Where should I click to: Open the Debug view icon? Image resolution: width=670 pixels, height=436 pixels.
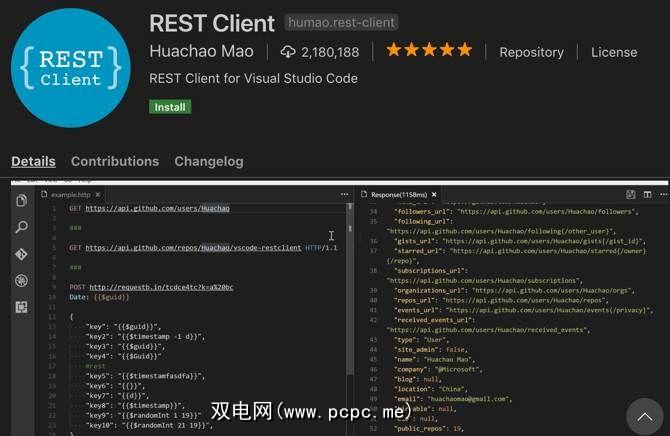[x=20, y=281]
